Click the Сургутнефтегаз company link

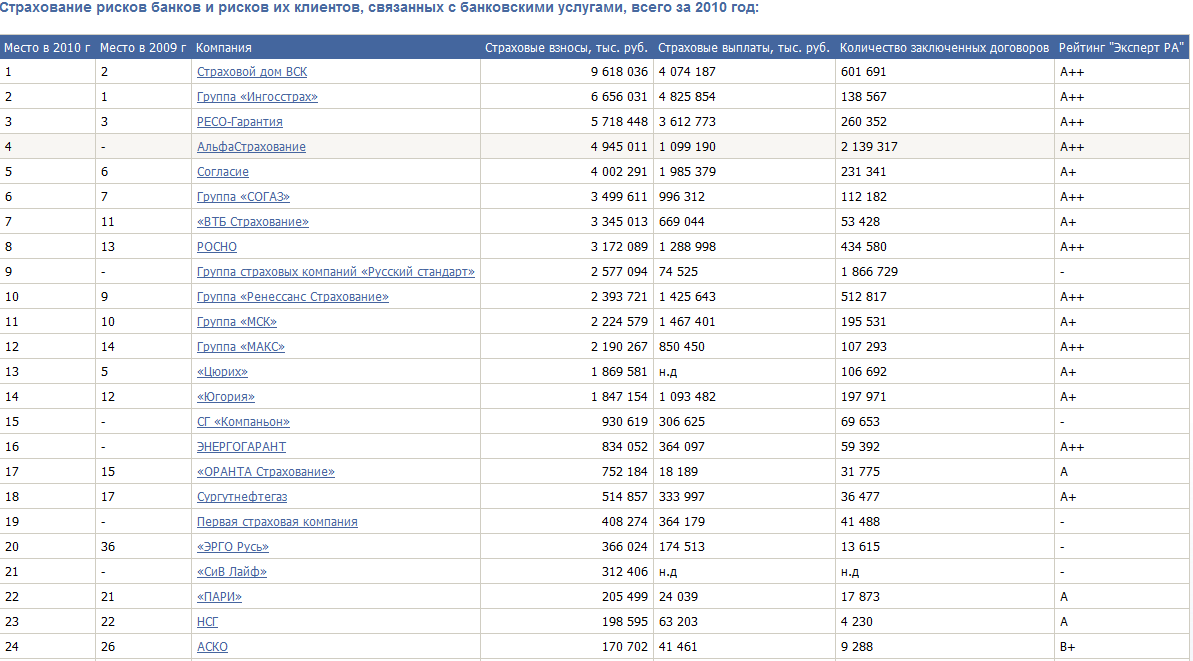point(242,497)
